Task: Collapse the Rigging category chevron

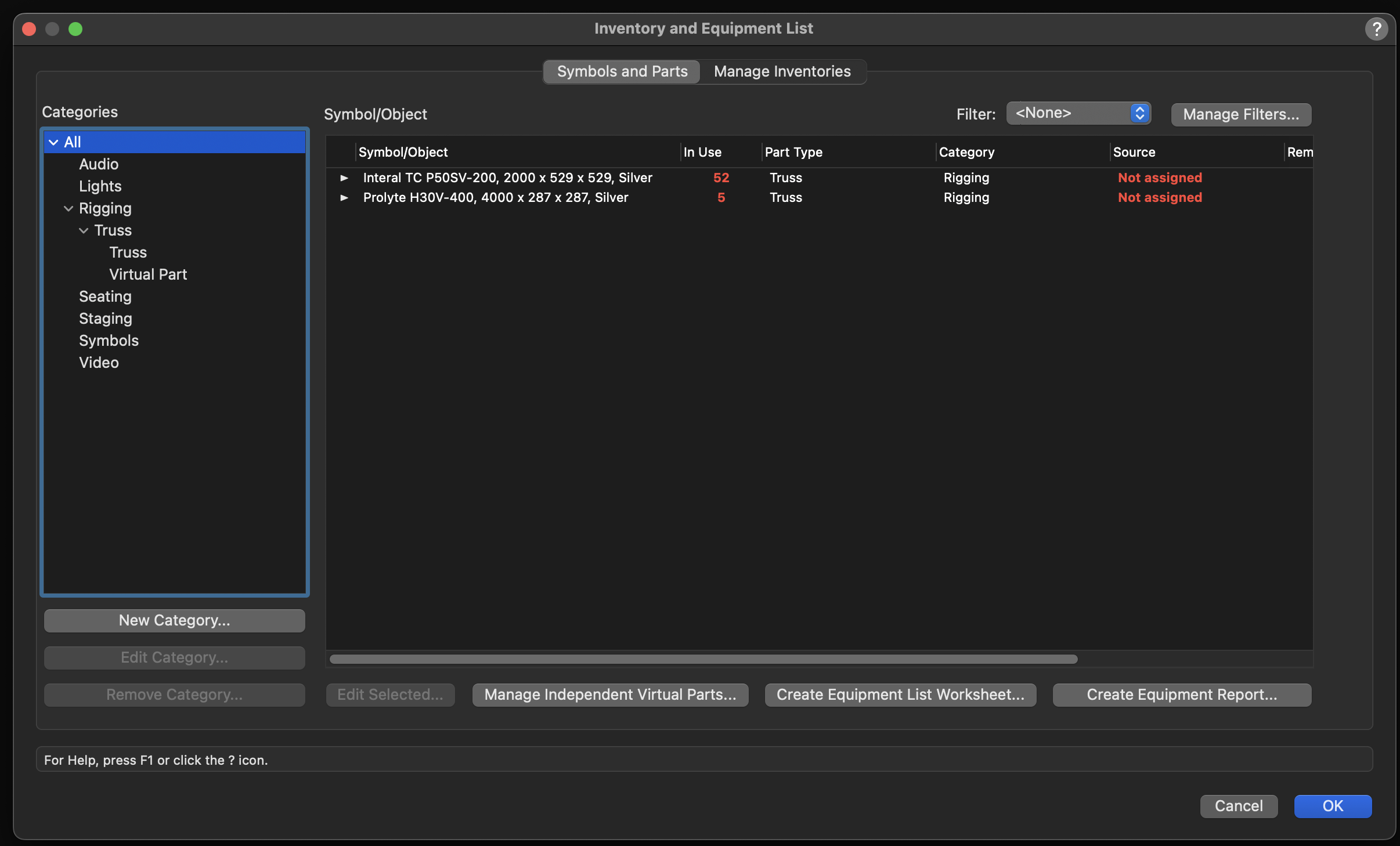Action: (68, 208)
